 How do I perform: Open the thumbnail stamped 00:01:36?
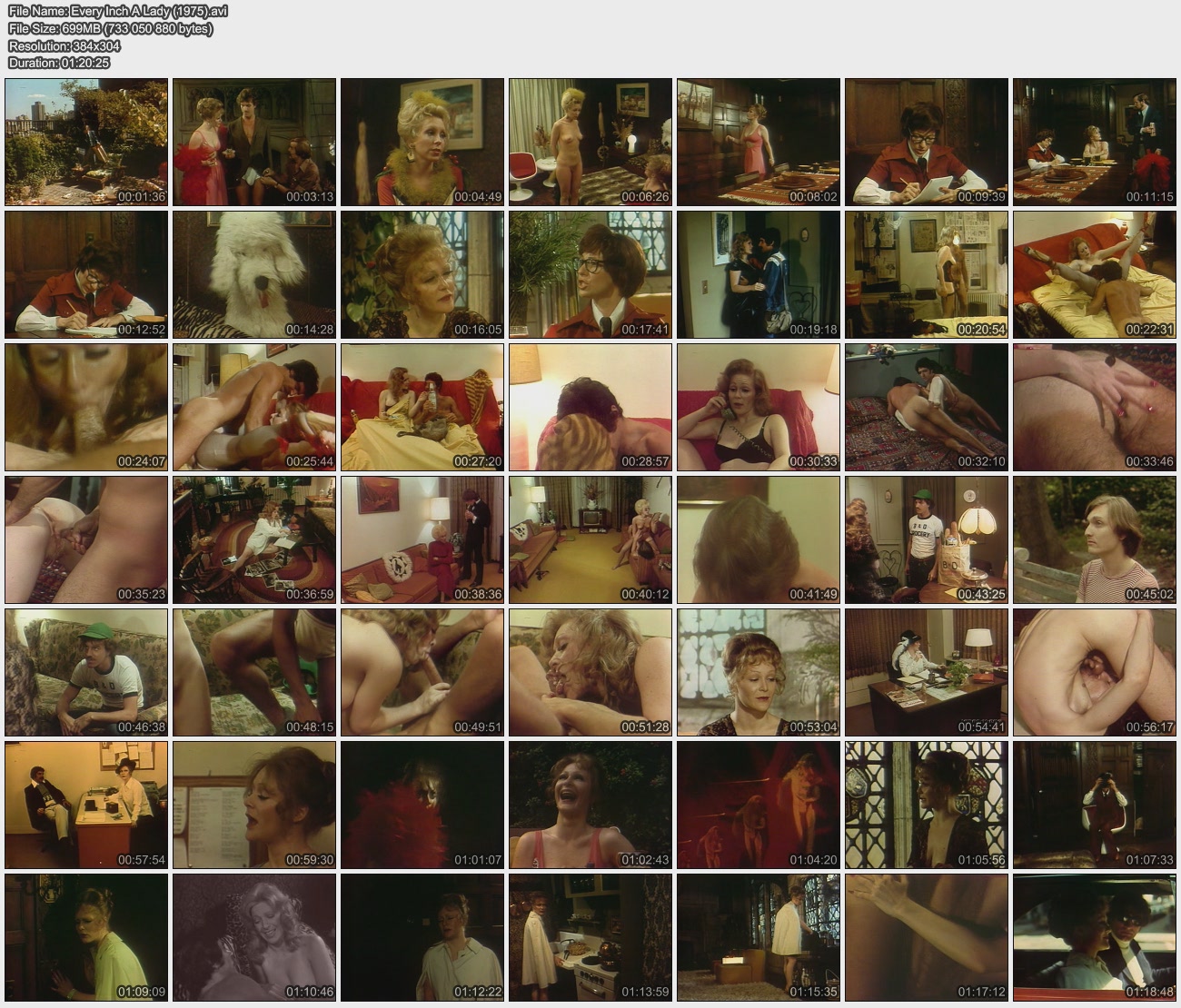(x=86, y=142)
